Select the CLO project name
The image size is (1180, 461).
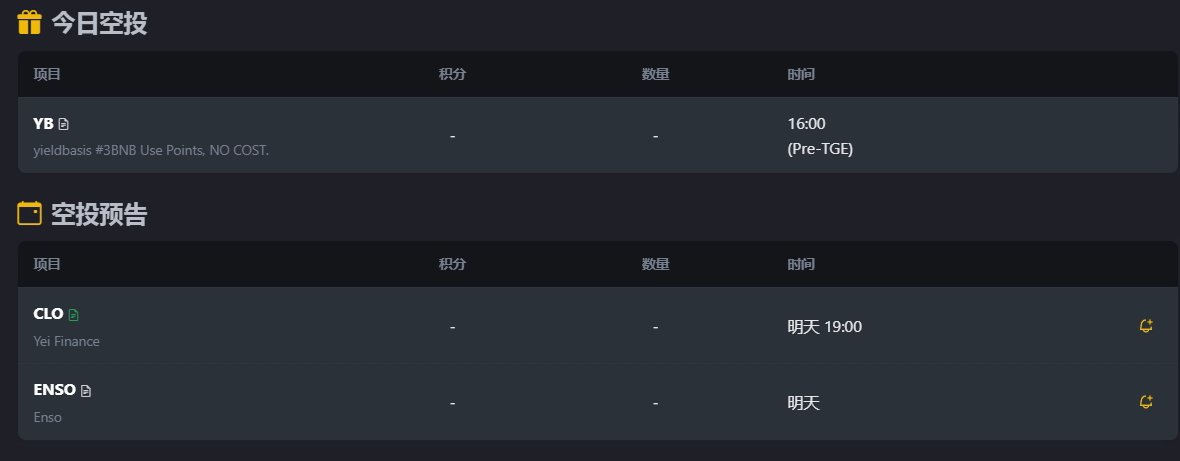[48, 314]
